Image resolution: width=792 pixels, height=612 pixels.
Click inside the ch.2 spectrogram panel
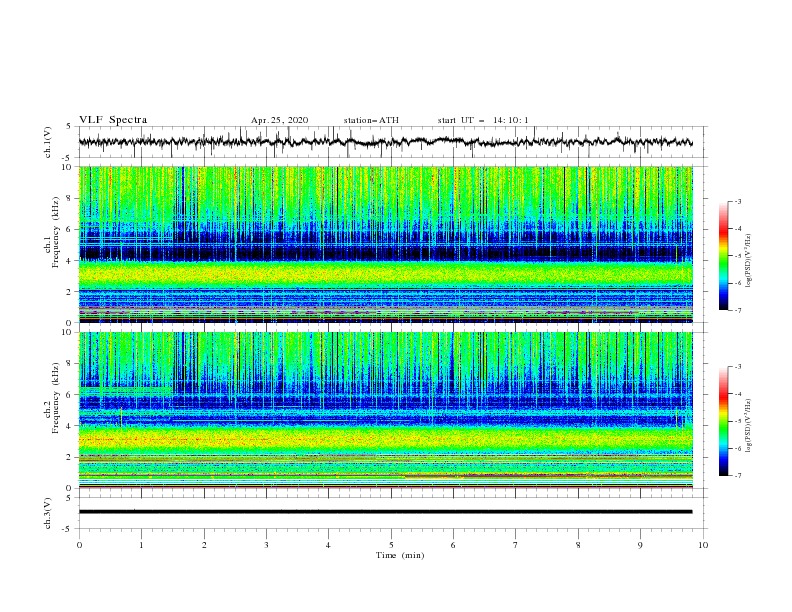[385, 410]
